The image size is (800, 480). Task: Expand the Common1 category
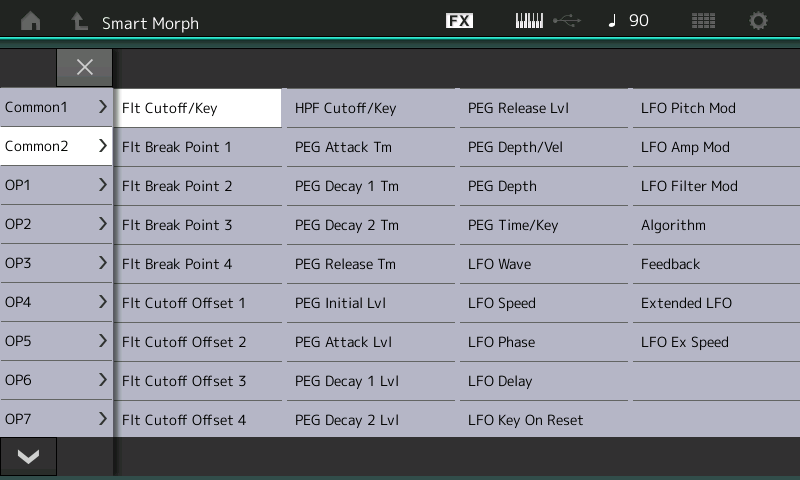coord(56,107)
